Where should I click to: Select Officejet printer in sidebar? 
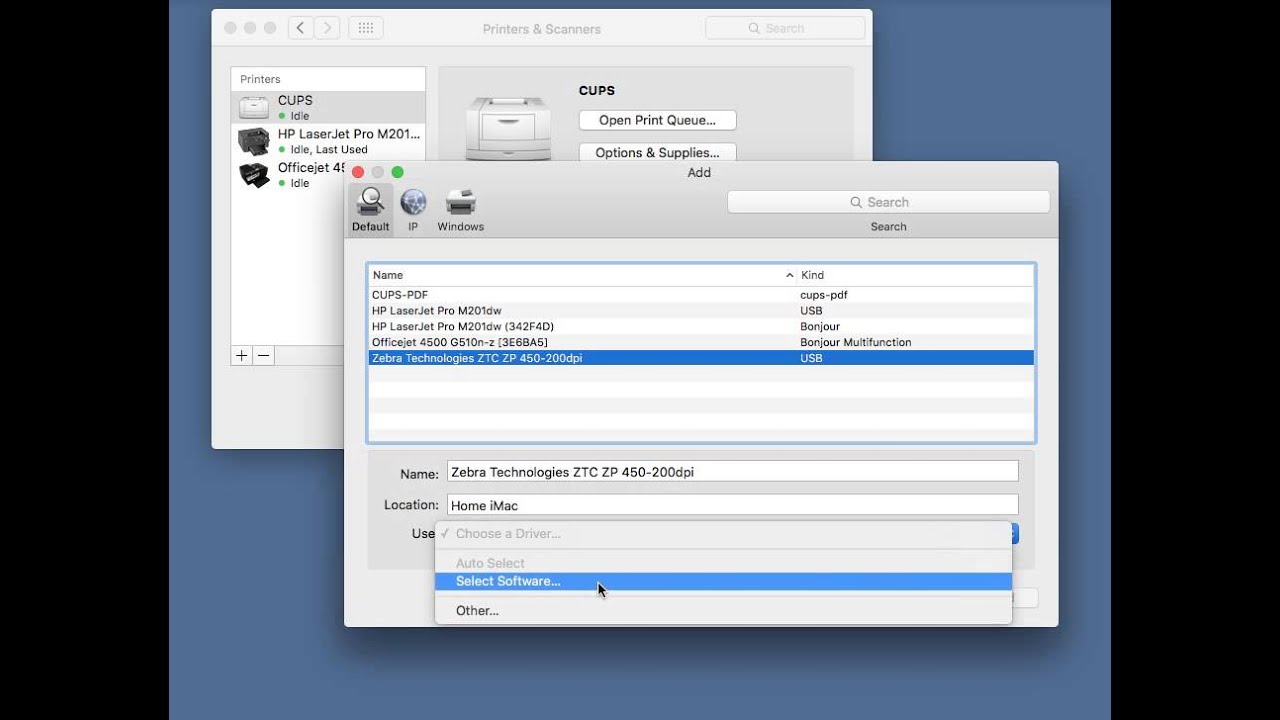pyautogui.click(x=289, y=175)
